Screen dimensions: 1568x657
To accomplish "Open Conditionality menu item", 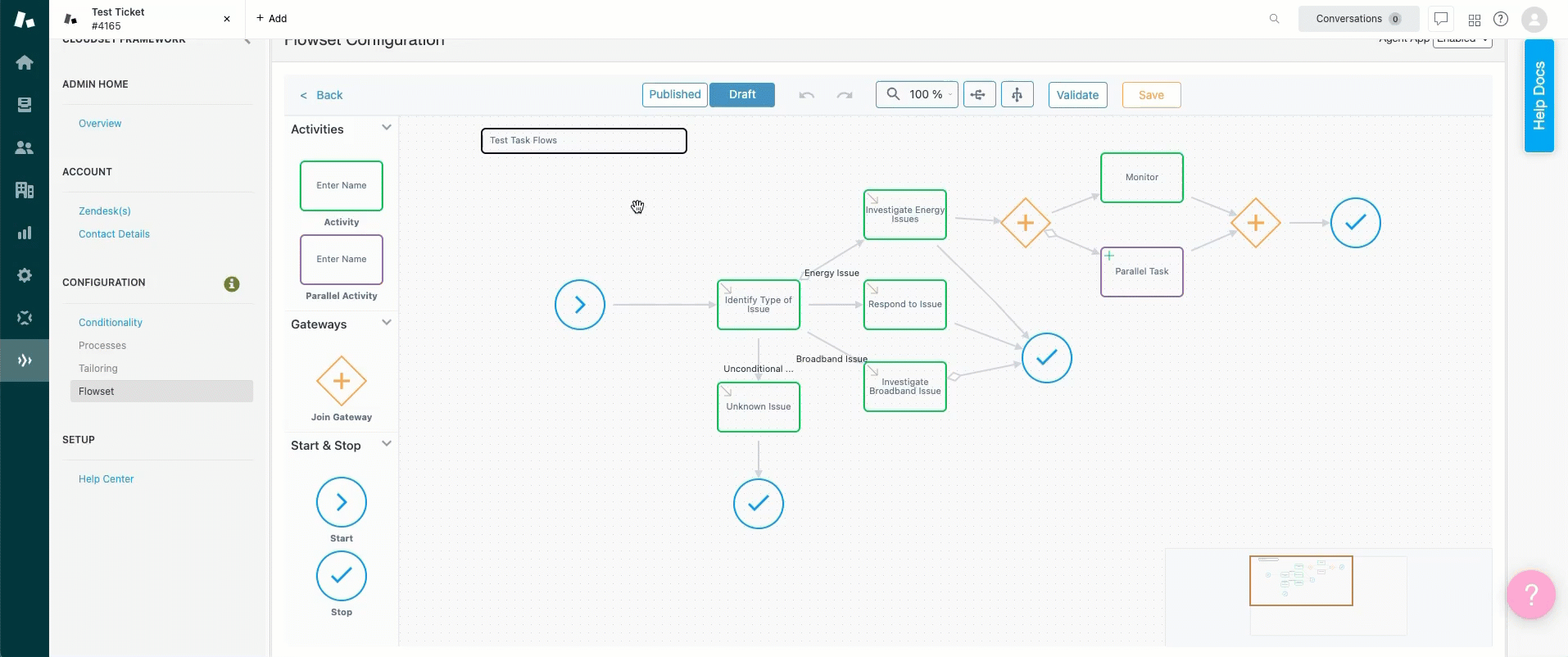I will pos(111,323).
